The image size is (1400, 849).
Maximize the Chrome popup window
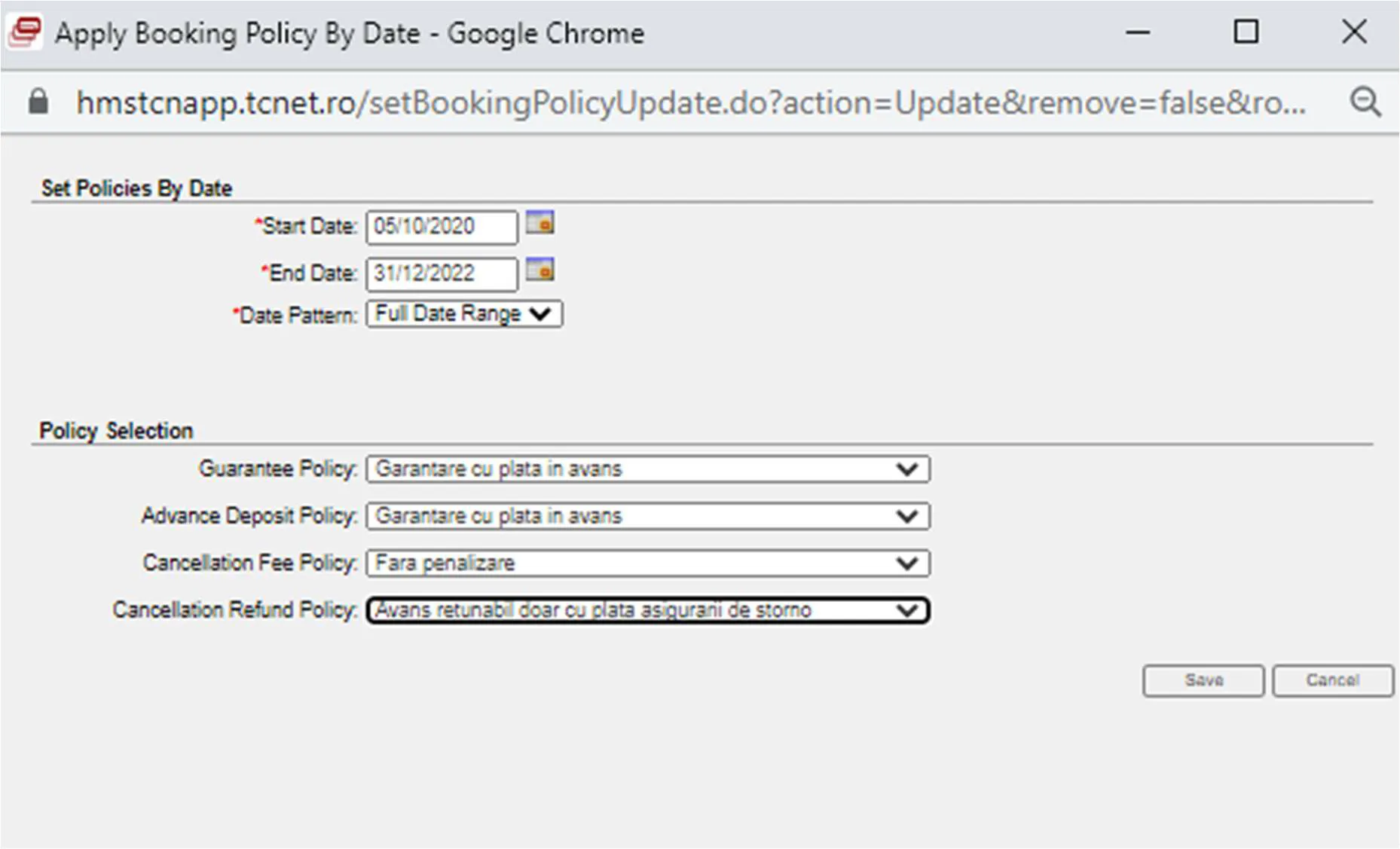coord(1246,32)
